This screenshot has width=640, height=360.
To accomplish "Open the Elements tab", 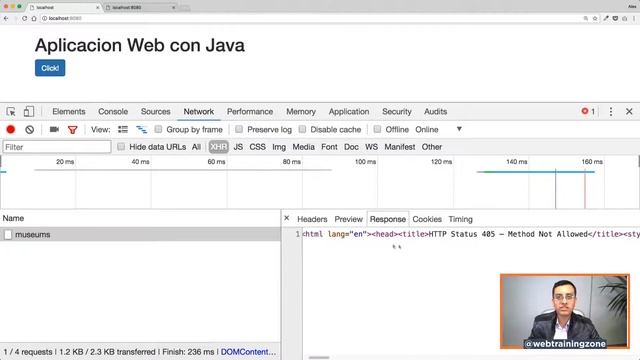I will click(69, 111).
